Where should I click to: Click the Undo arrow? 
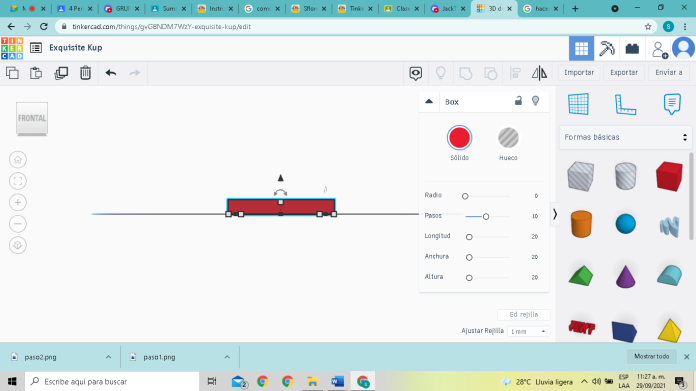111,73
